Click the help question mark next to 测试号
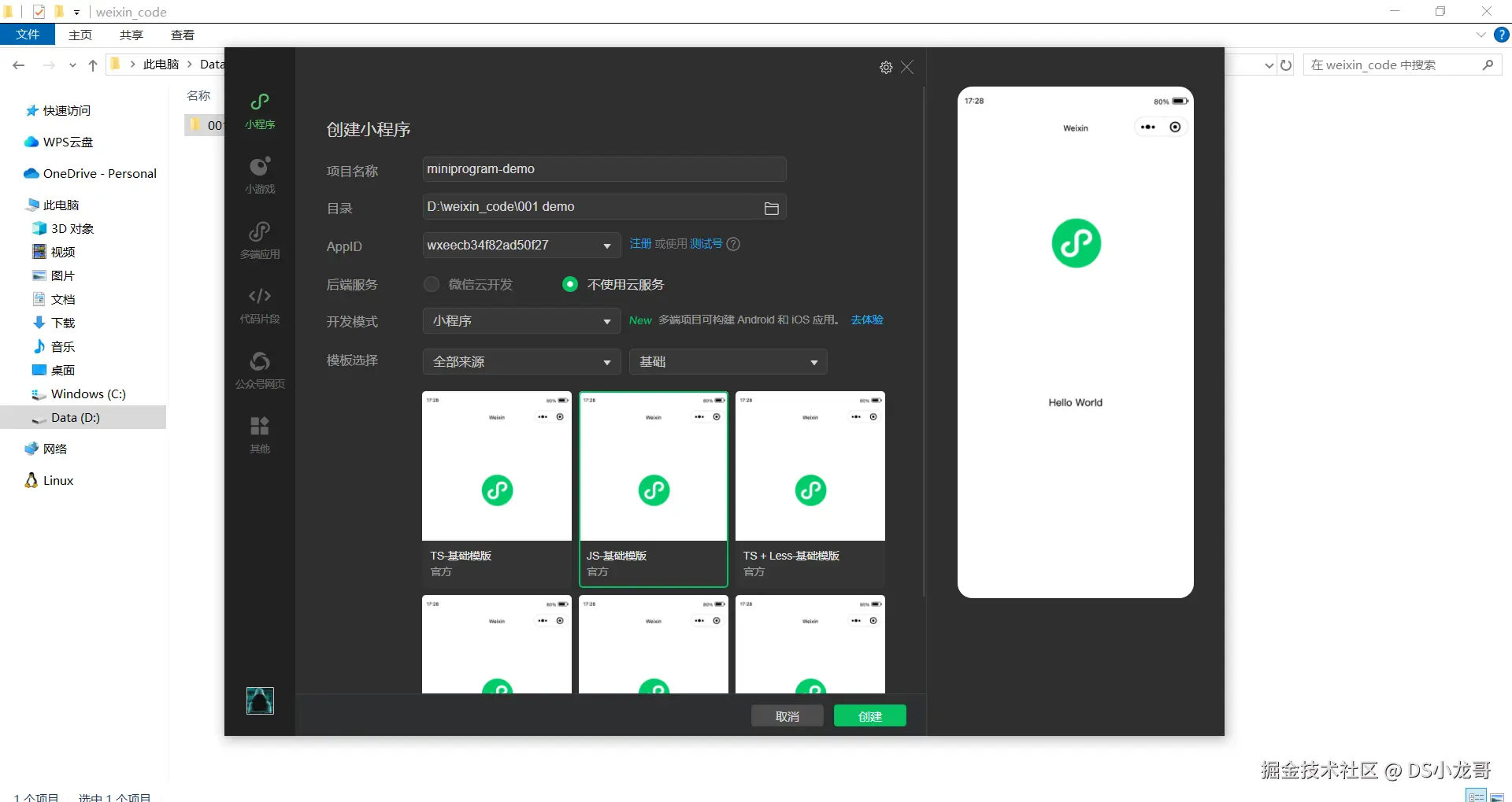This screenshot has height=802, width=1512. 733,244
